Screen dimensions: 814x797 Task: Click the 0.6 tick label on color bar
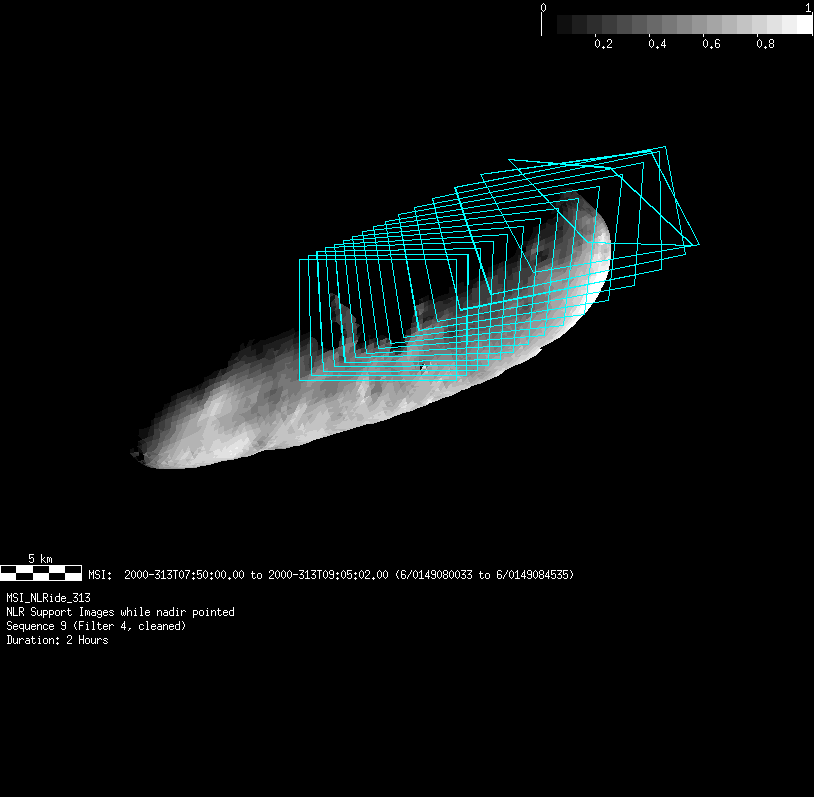711,44
